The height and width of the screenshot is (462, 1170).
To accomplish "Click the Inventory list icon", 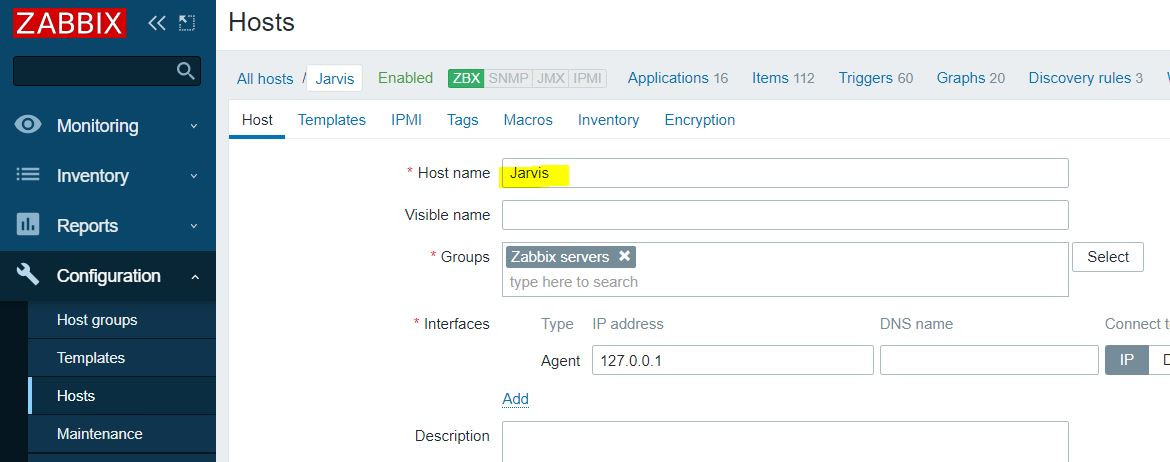I will click(28, 175).
